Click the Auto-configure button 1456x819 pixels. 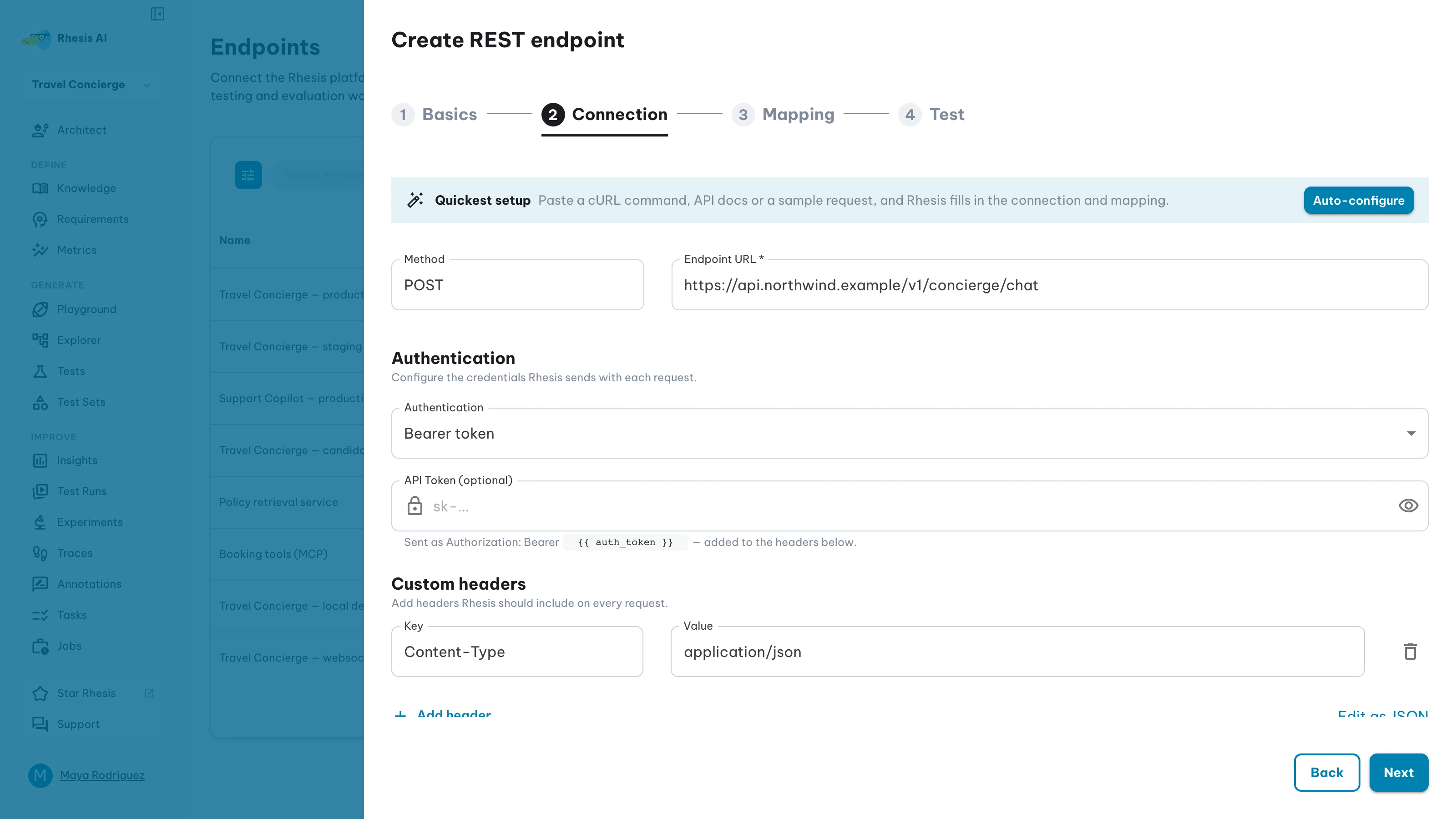click(1358, 201)
